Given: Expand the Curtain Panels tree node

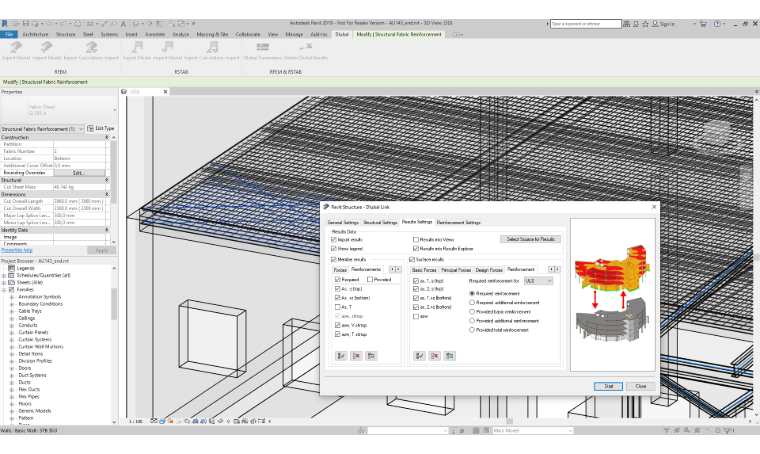Looking at the screenshot, I should click(x=12, y=333).
